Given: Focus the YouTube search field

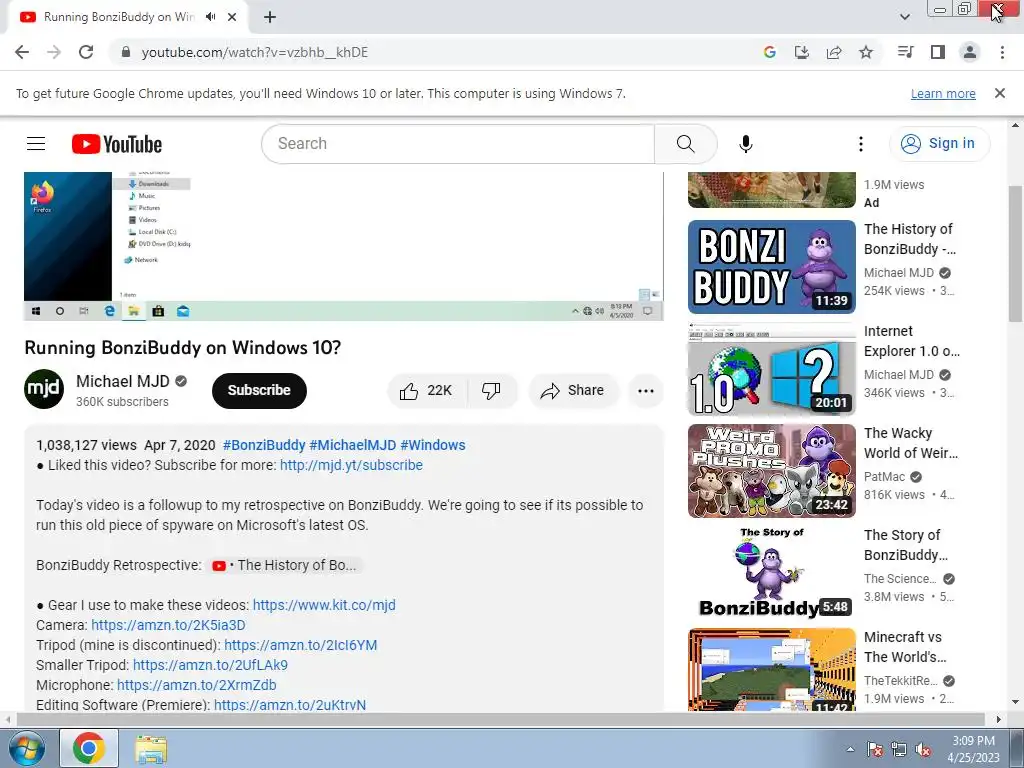Looking at the screenshot, I should click(458, 144).
